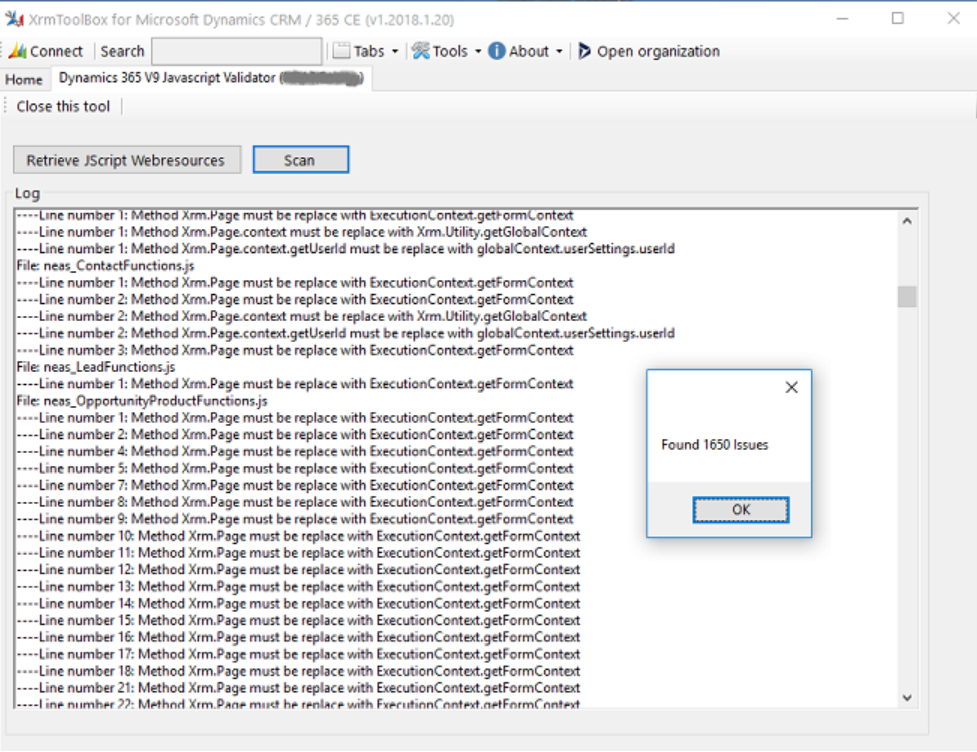Screen dimensions: 977x752
Task: Click the Open organization icon
Action: point(585,51)
